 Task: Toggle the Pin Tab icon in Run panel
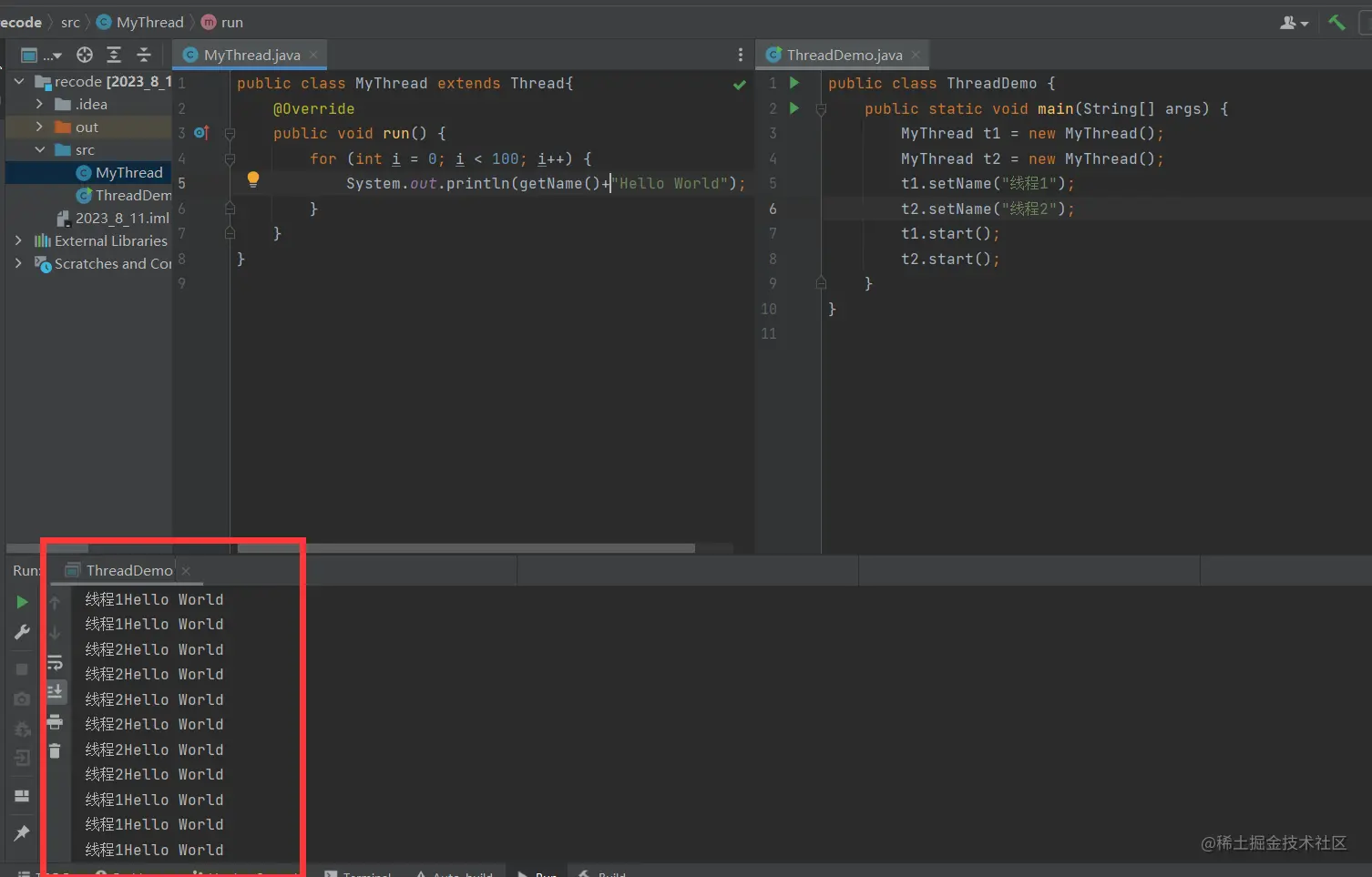tap(22, 832)
